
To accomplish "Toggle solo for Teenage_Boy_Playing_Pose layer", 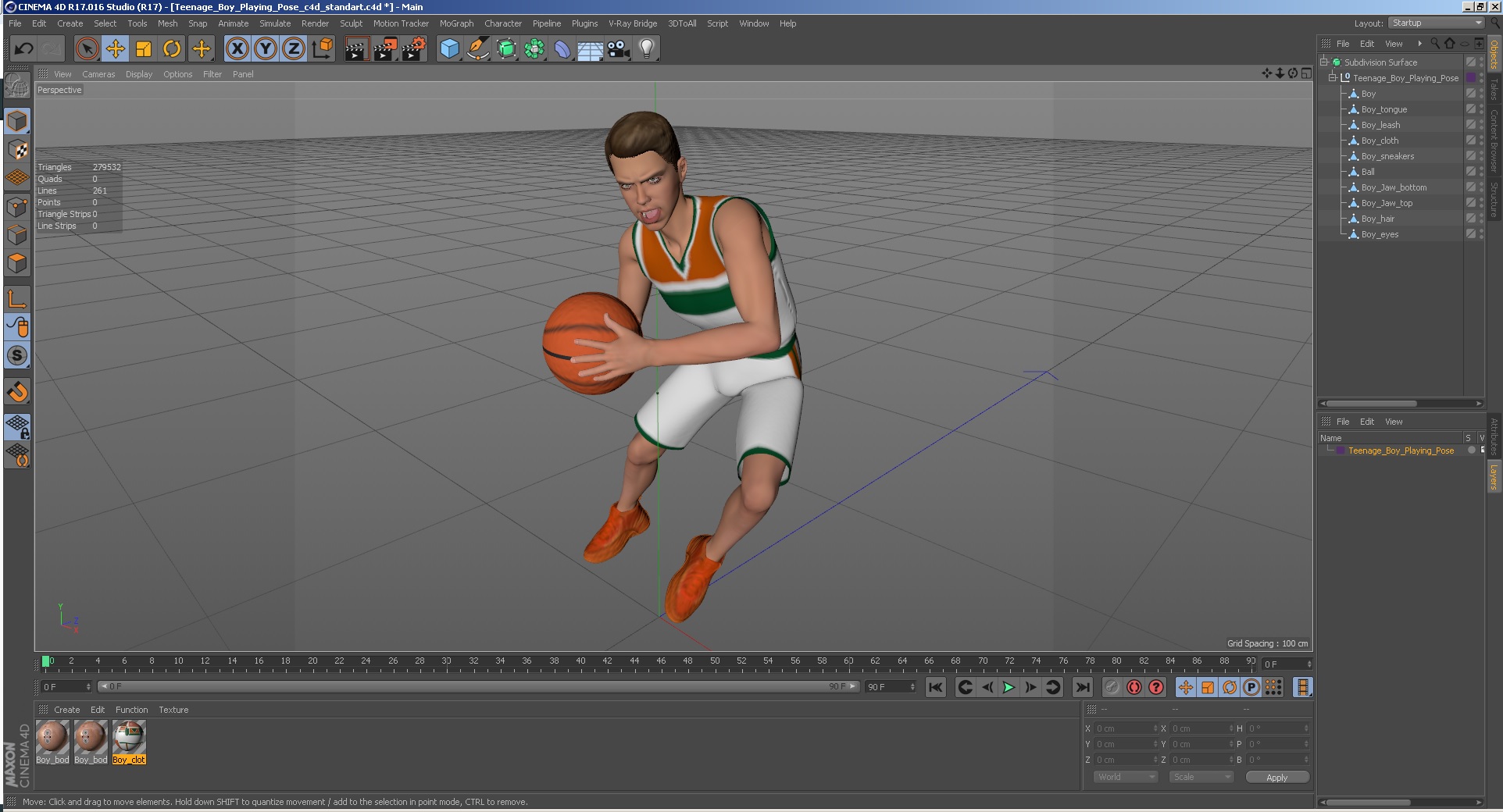I will tap(1472, 451).
